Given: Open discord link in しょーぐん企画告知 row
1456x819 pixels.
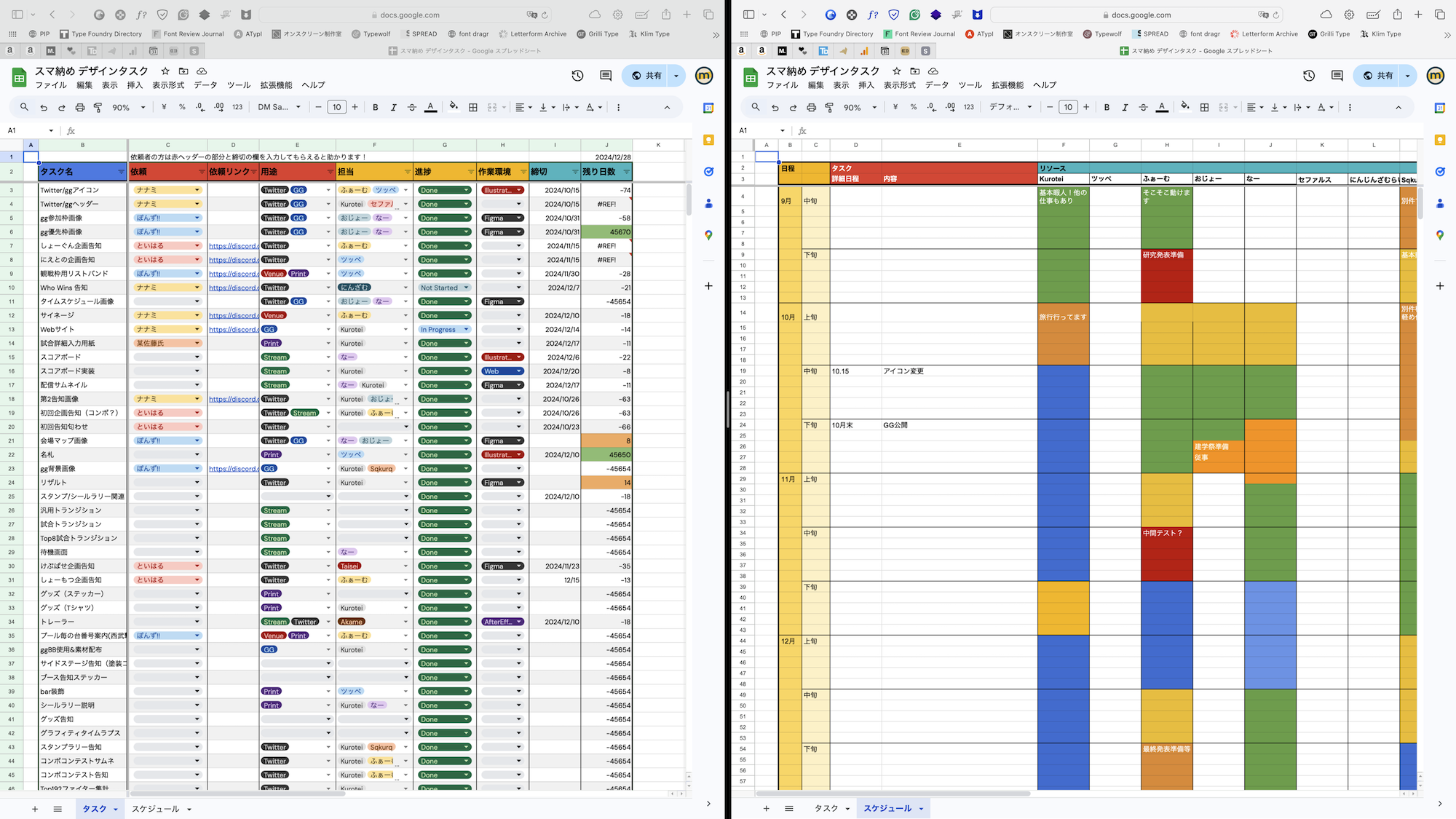Looking at the screenshot, I should (233, 246).
